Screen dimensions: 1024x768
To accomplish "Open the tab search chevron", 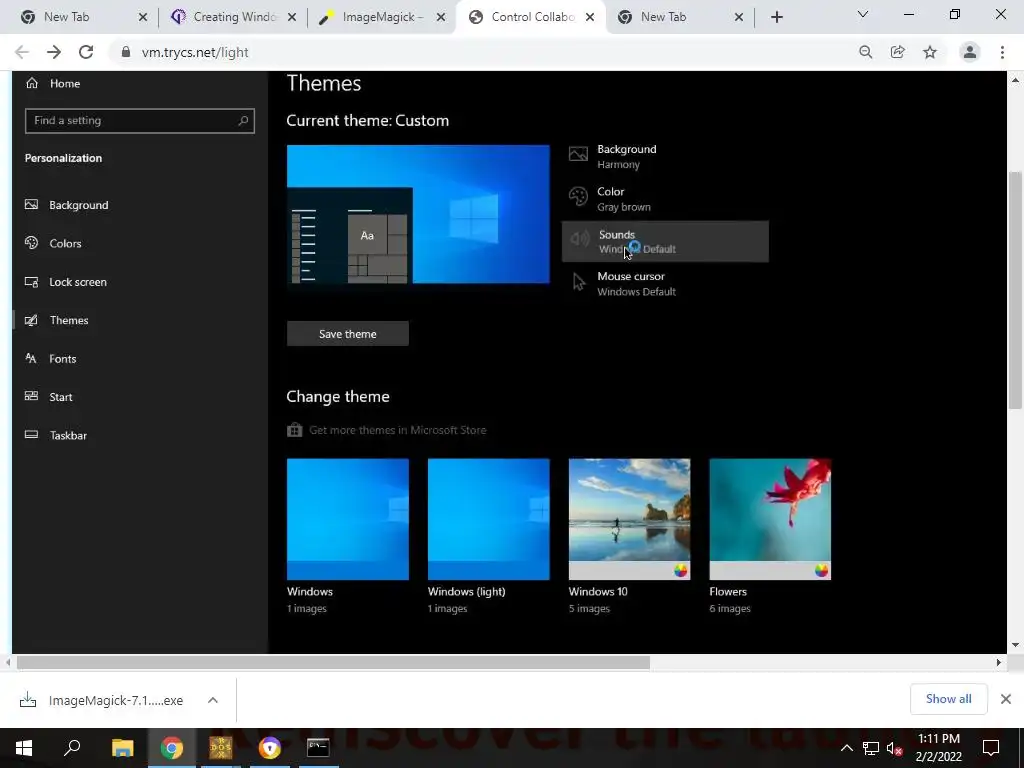I will coord(863,14).
